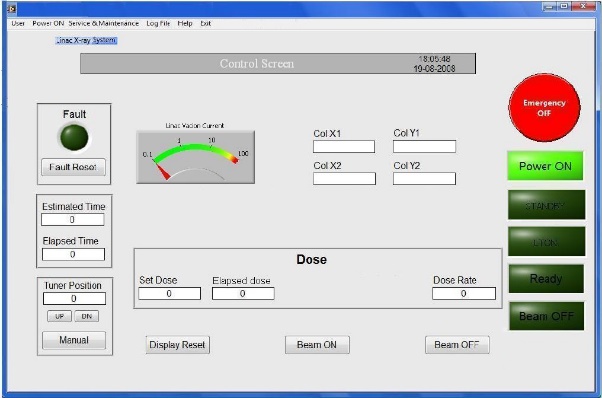Click the gray Beam OFF button at bottom
The image size is (602, 398).
pos(457,345)
